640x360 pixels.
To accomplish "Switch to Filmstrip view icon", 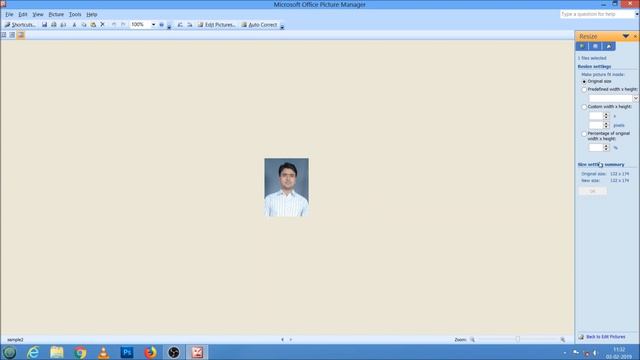I will click(x=12, y=35).
